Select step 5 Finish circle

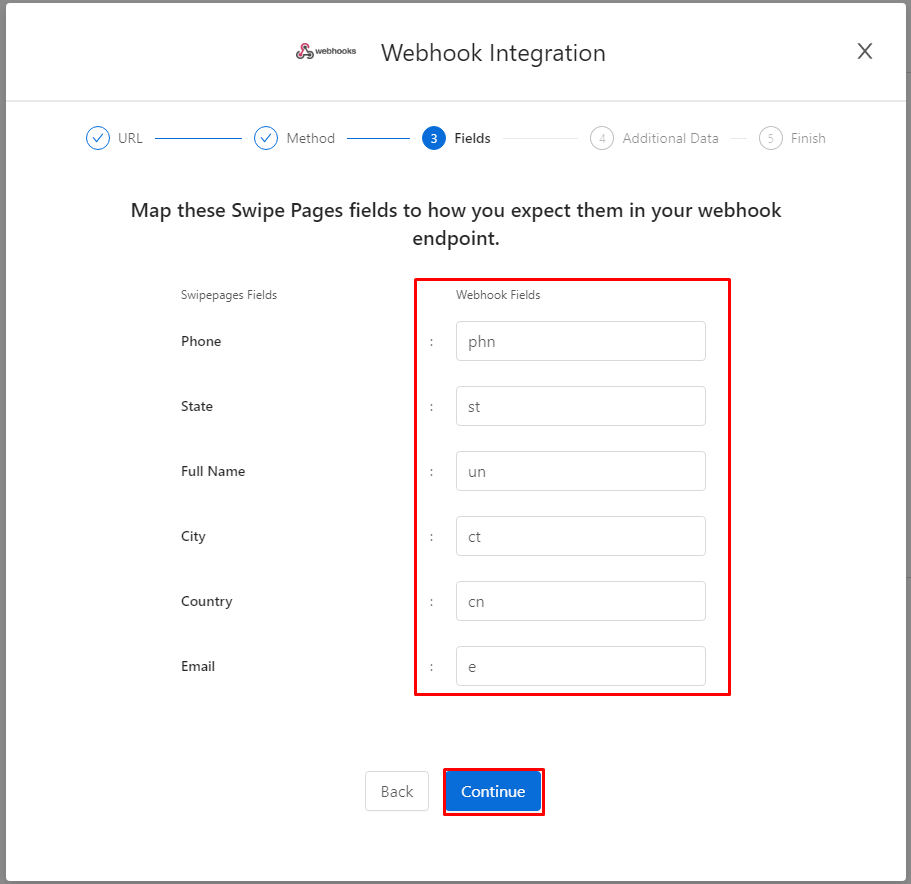click(x=770, y=138)
